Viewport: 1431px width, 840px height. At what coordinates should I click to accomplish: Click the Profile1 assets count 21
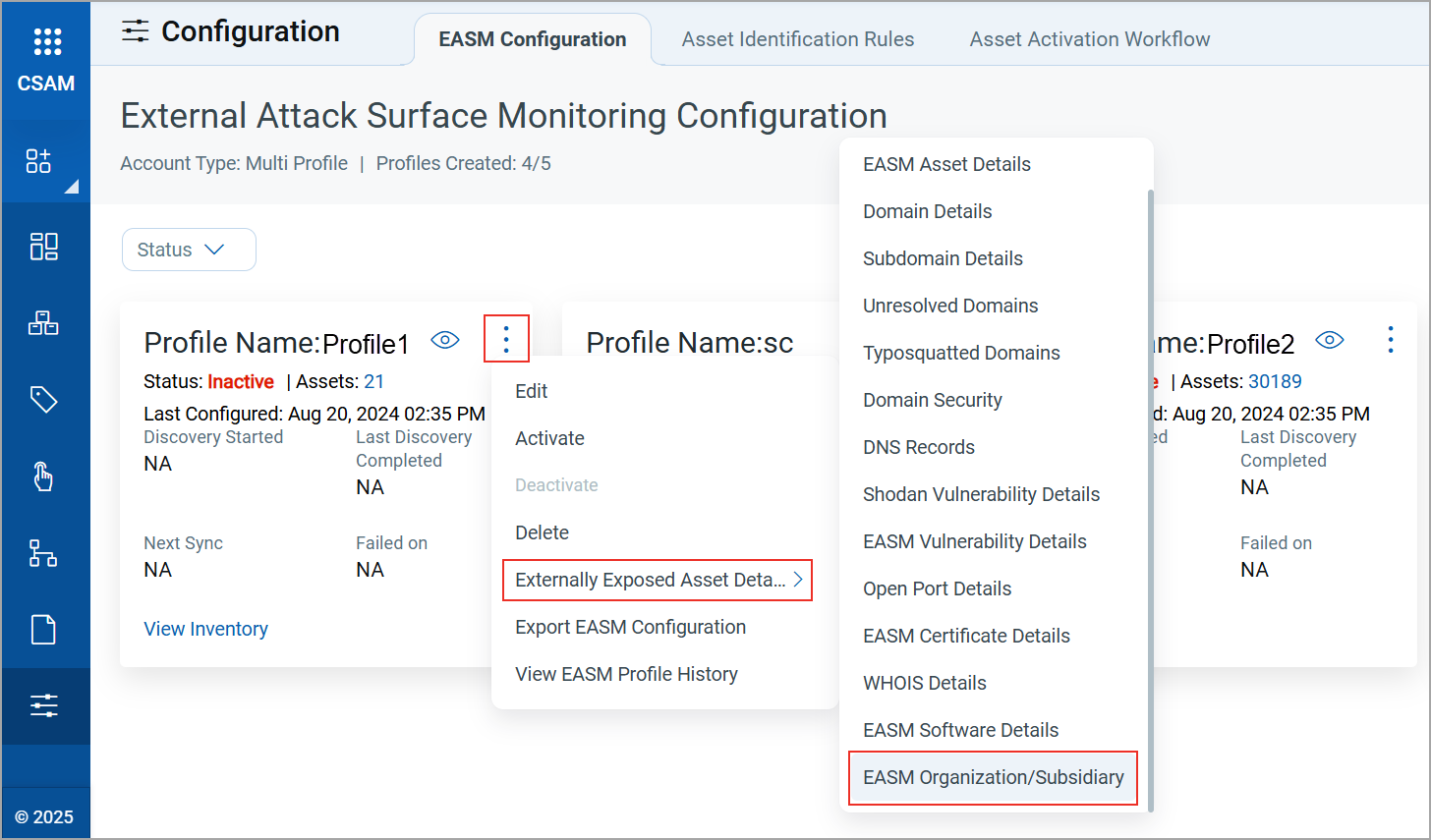[373, 381]
